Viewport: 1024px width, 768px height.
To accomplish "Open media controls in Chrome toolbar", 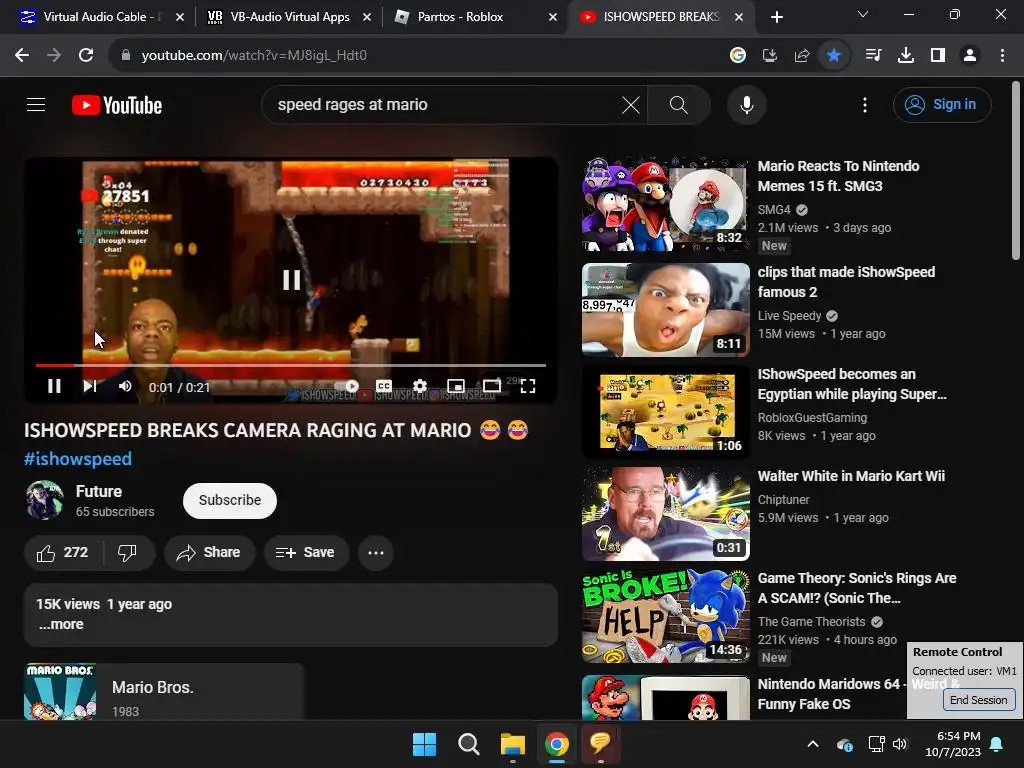I will click(x=873, y=56).
